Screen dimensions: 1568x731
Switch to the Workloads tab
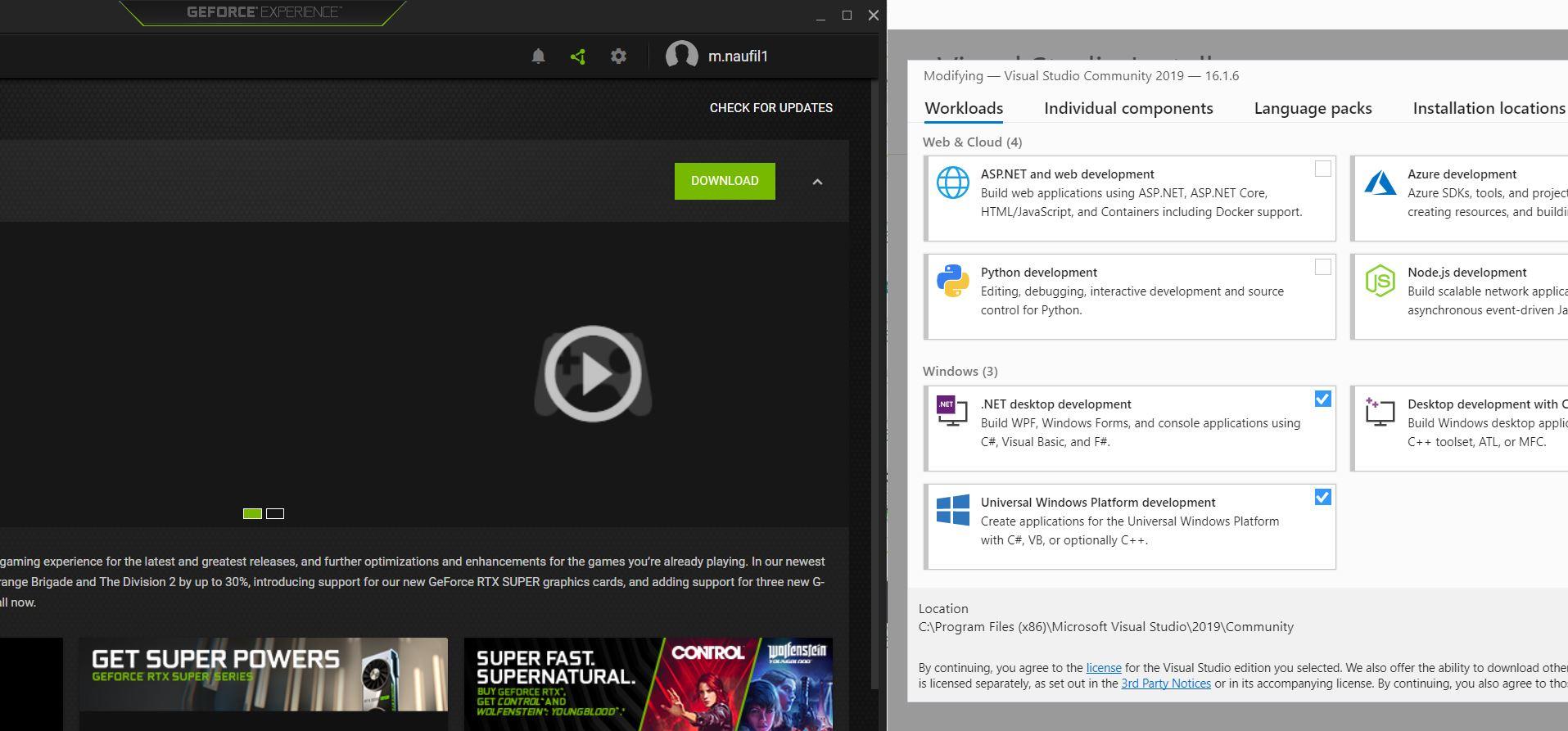(964, 108)
